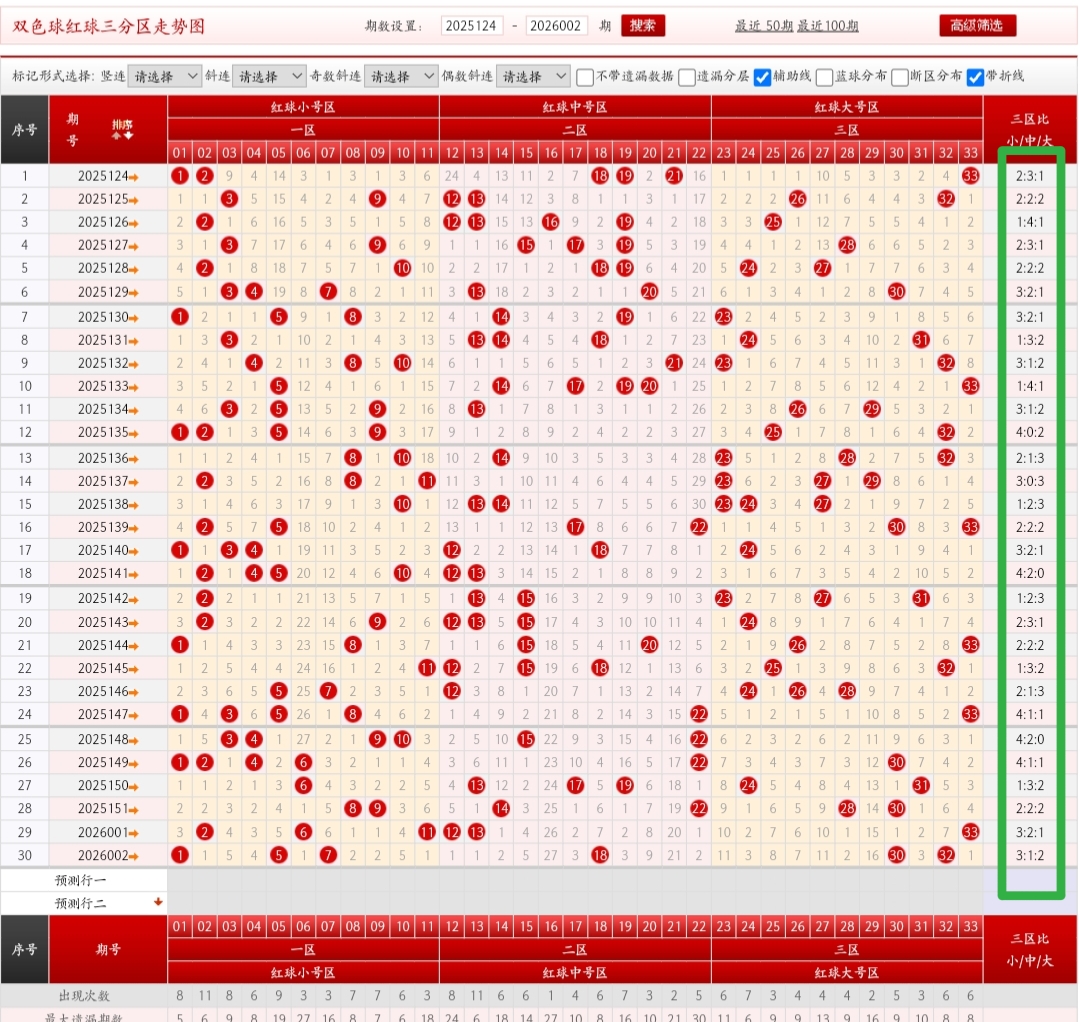
Task: Click ratio 4:0:2 for row 2025135
Action: (x=1030, y=432)
